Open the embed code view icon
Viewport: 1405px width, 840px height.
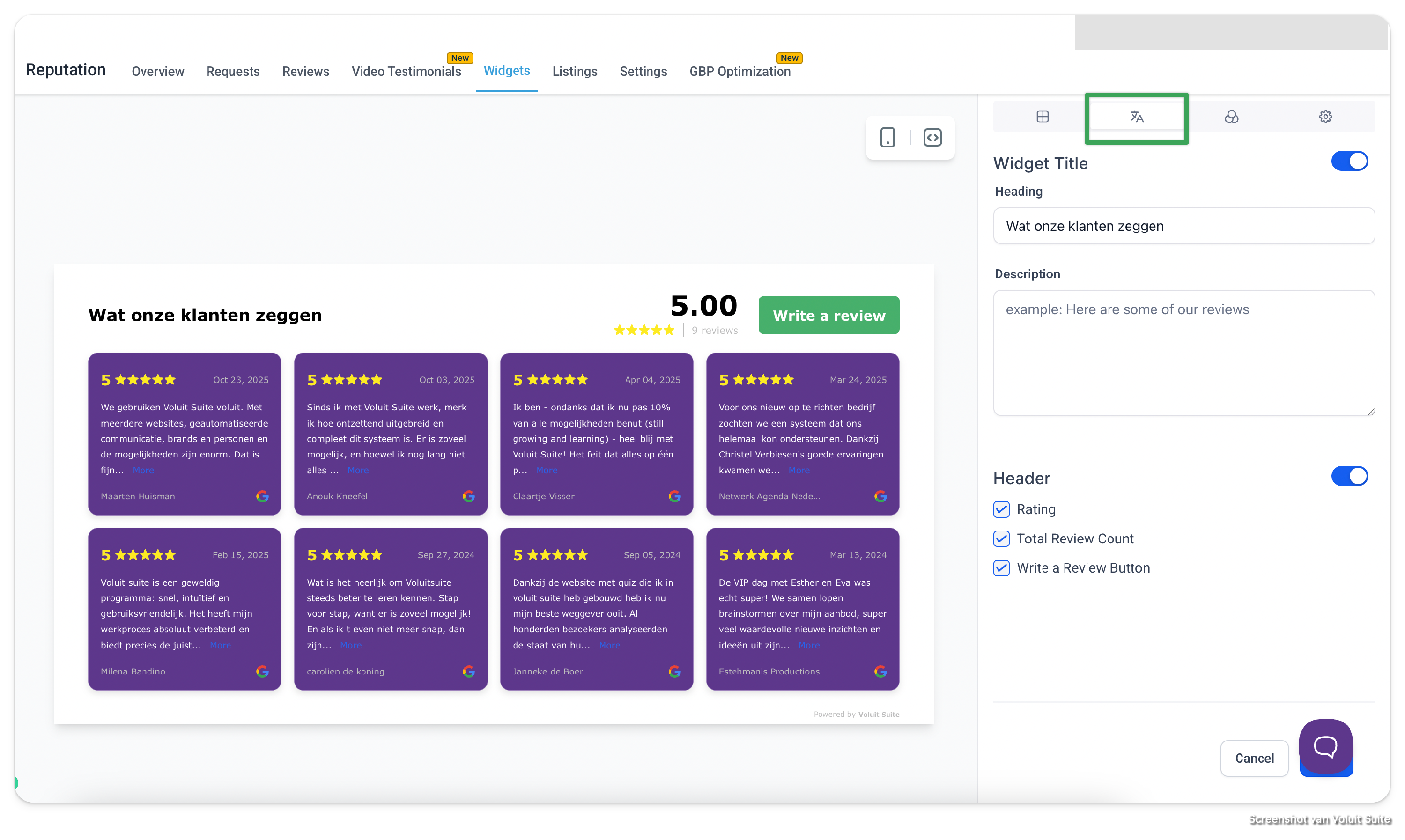(x=932, y=138)
